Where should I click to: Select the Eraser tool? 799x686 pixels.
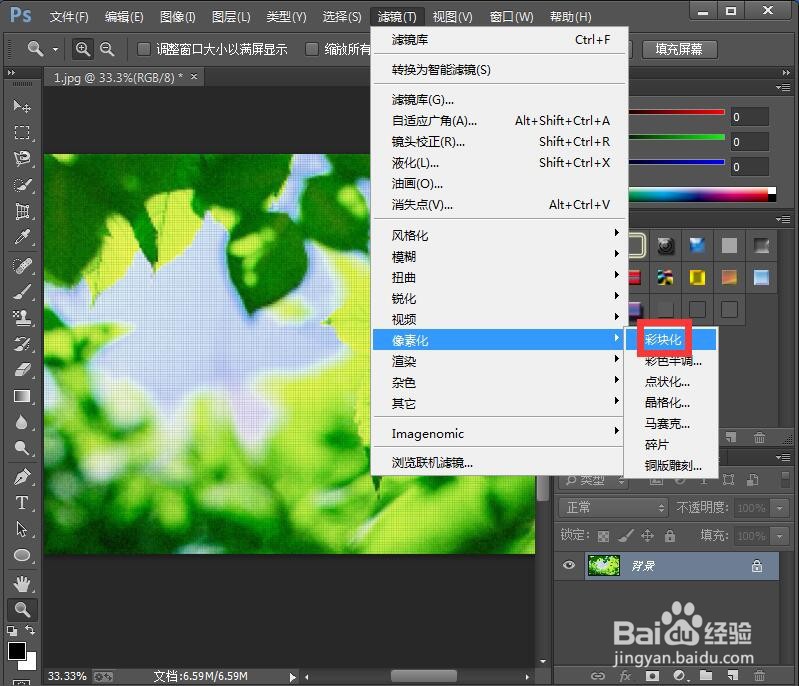[21, 370]
